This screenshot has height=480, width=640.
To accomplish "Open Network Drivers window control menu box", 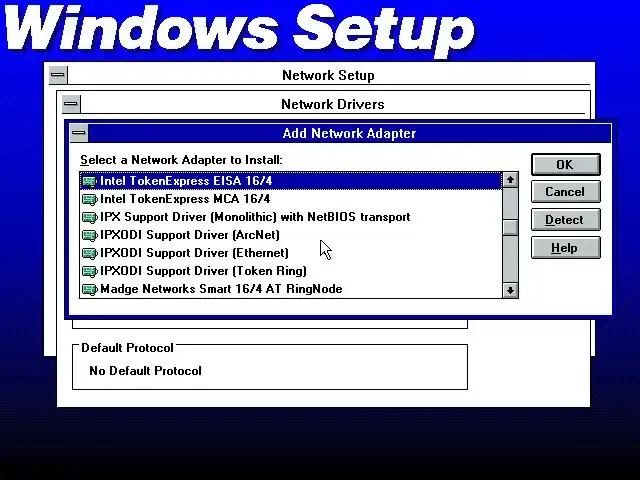I will tap(71, 104).
